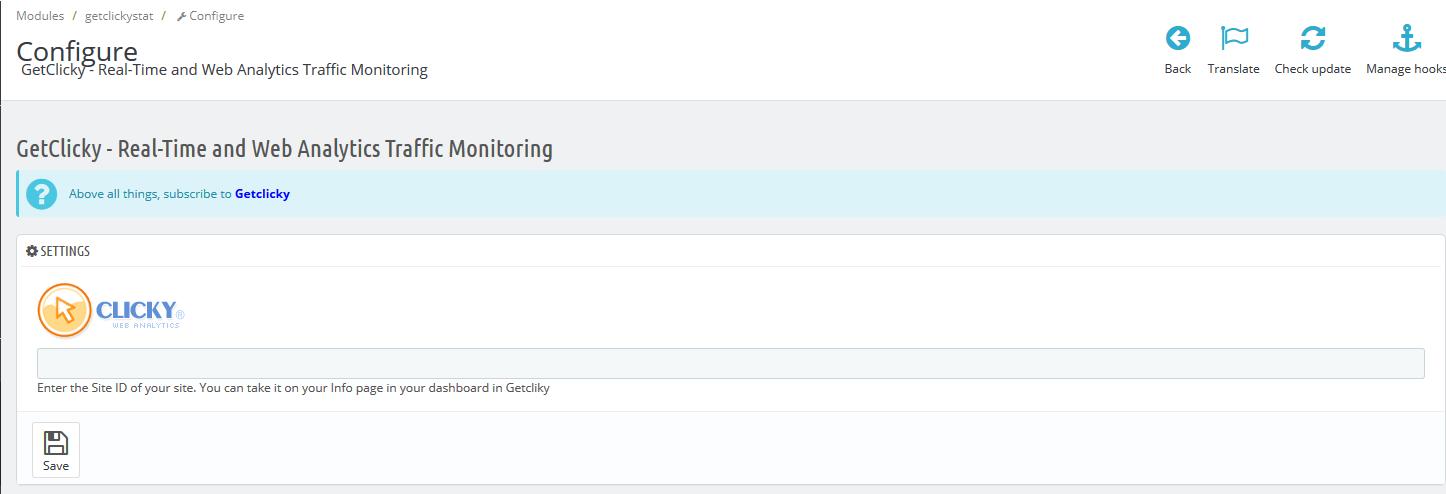1446x494 pixels.
Task: Click the Back arrow icon
Action: coord(1178,39)
